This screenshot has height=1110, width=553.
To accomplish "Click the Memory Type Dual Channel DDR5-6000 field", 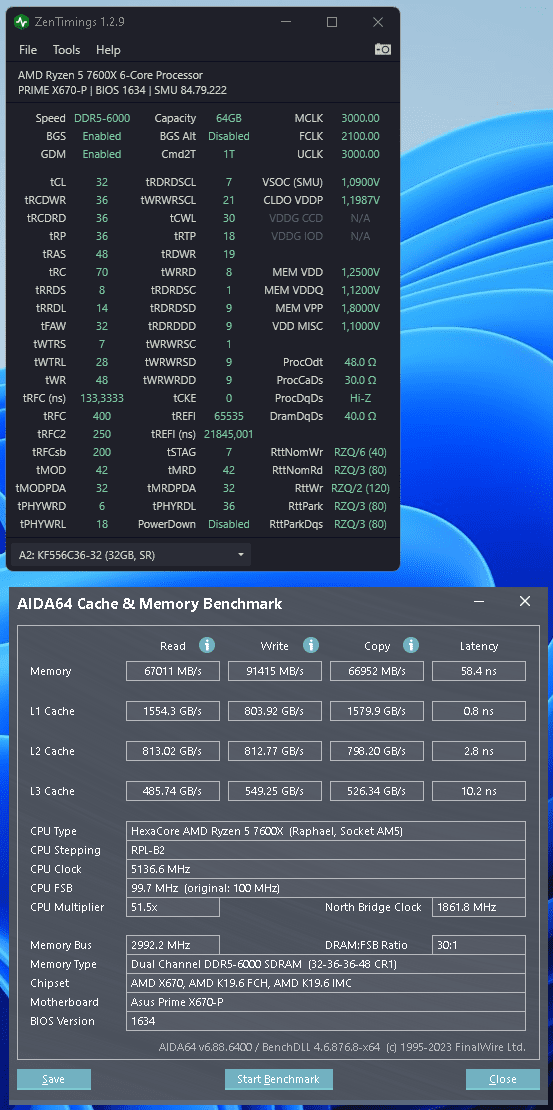I will [326, 964].
